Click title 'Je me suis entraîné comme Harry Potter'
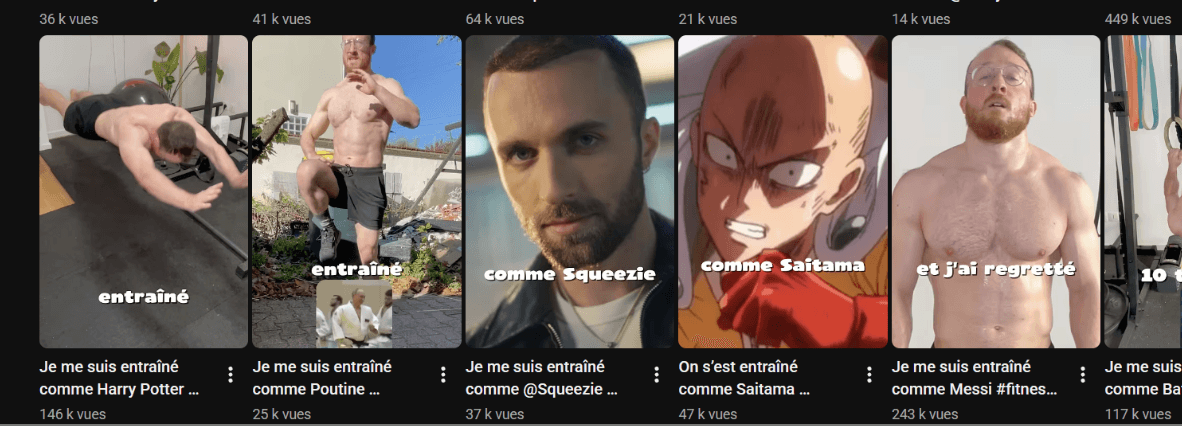The width and height of the screenshot is (1182, 426). (119, 378)
